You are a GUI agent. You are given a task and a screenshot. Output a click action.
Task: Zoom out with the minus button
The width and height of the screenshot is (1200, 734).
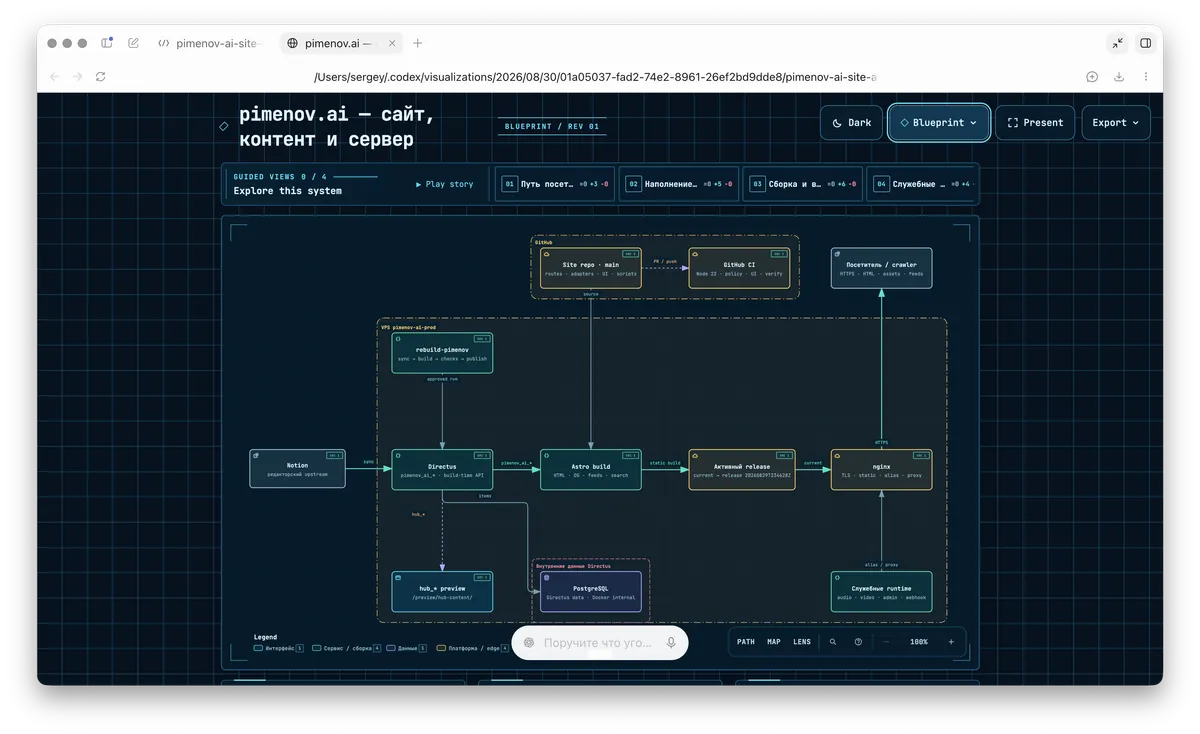coord(886,642)
